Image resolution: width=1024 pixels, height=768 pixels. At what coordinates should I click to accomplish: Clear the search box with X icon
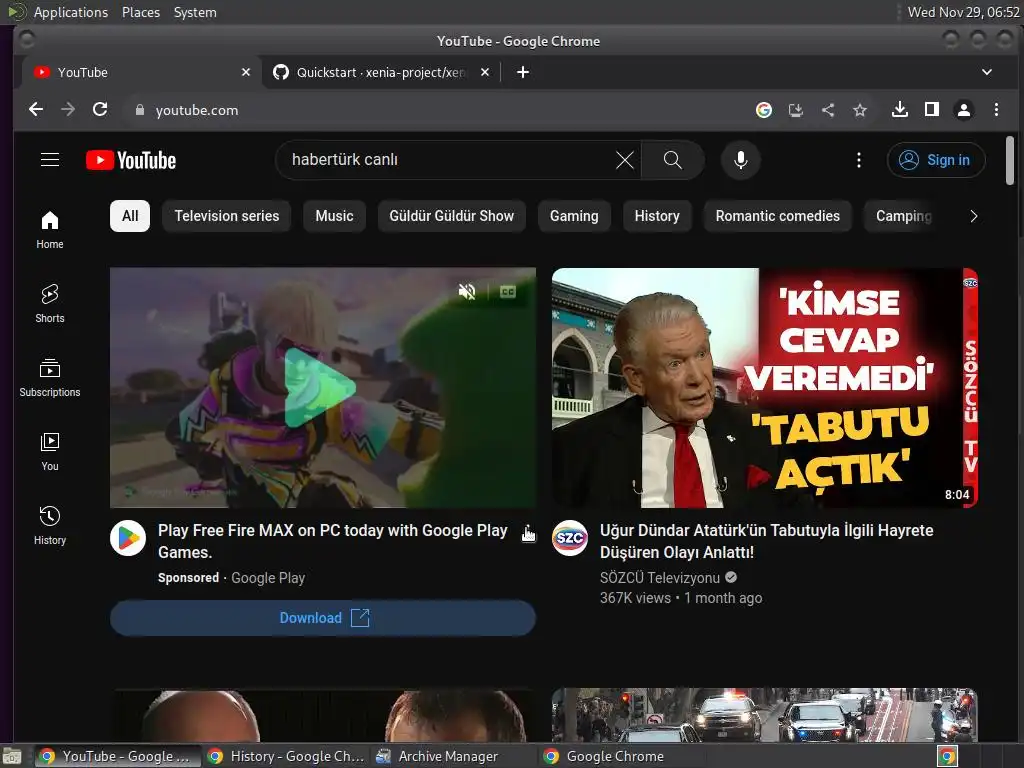click(x=625, y=160)
